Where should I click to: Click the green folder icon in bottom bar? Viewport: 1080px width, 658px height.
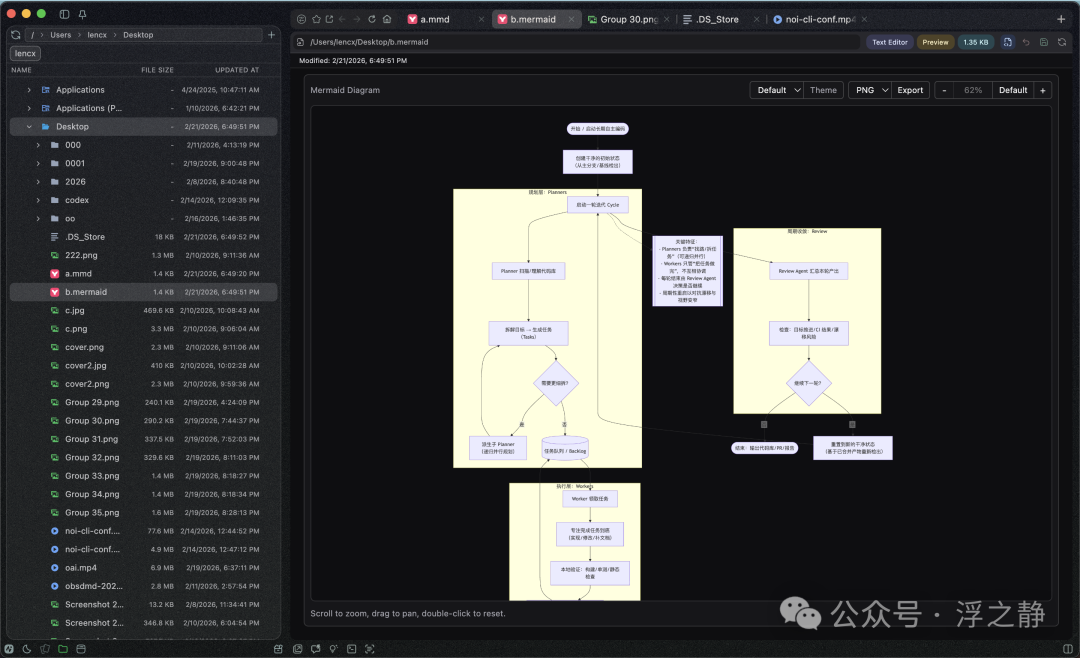pyautogui.click(x=63, y=648)
